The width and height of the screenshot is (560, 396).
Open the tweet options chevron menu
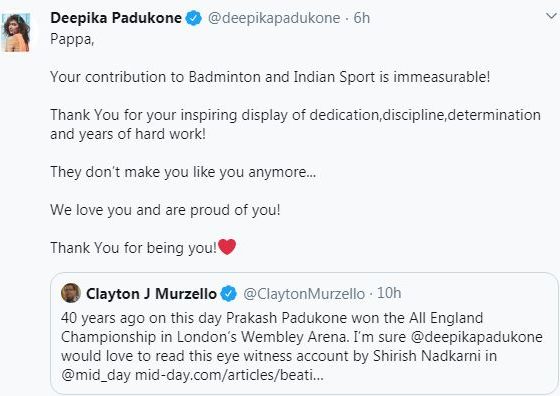tap(551, 16)
